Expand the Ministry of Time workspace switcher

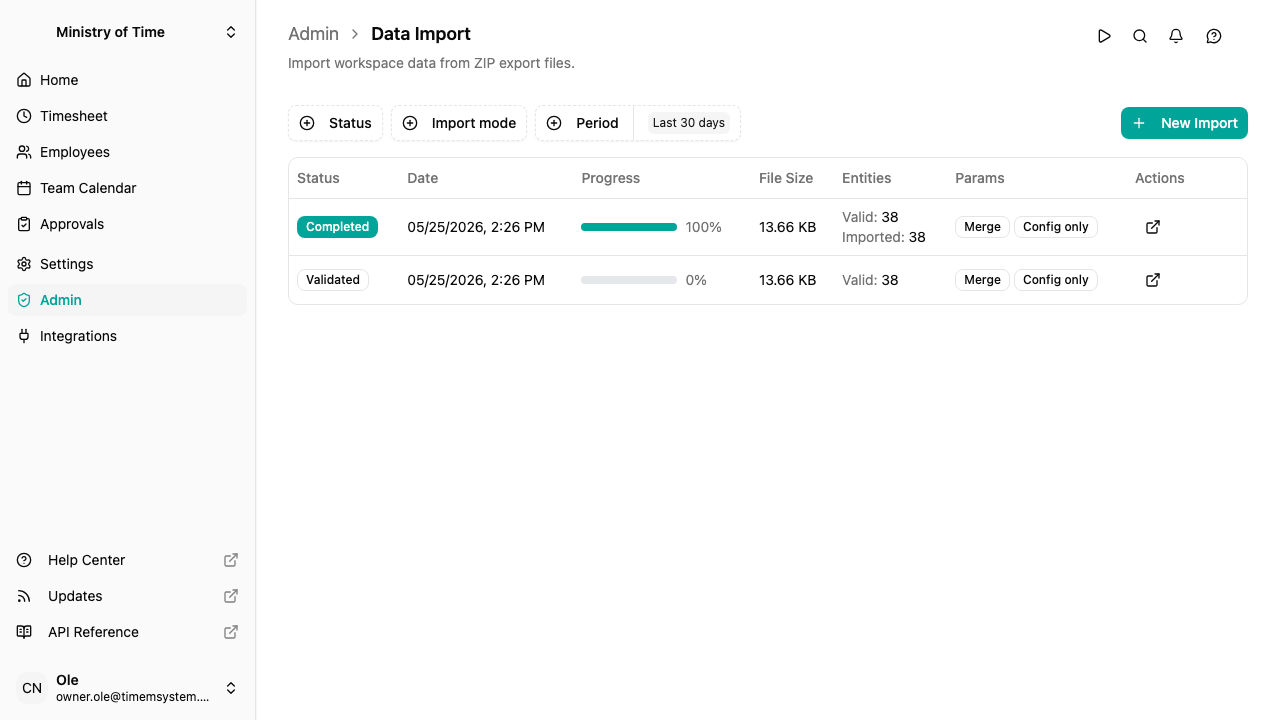tap(231, 32)
